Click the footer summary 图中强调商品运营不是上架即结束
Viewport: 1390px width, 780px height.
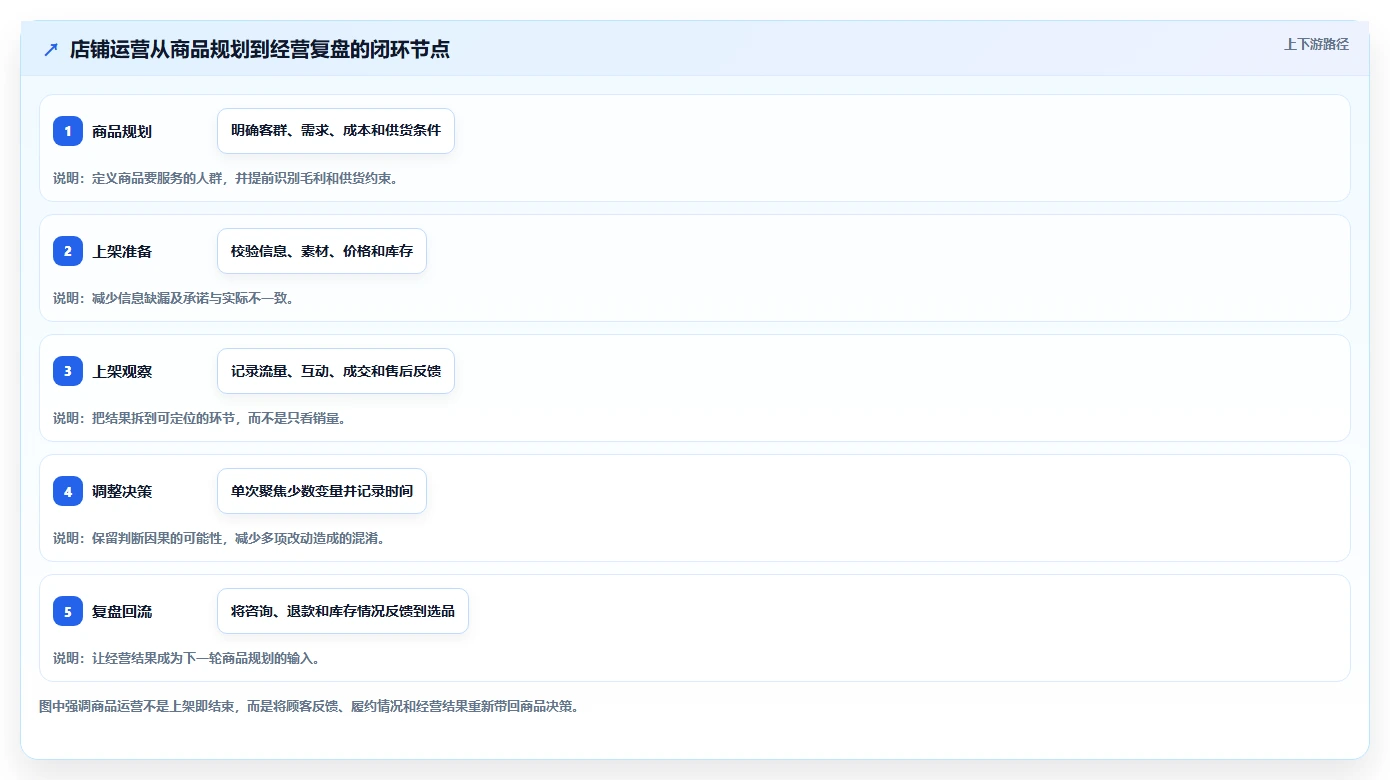pyautogui.click(x=309, y=706)
